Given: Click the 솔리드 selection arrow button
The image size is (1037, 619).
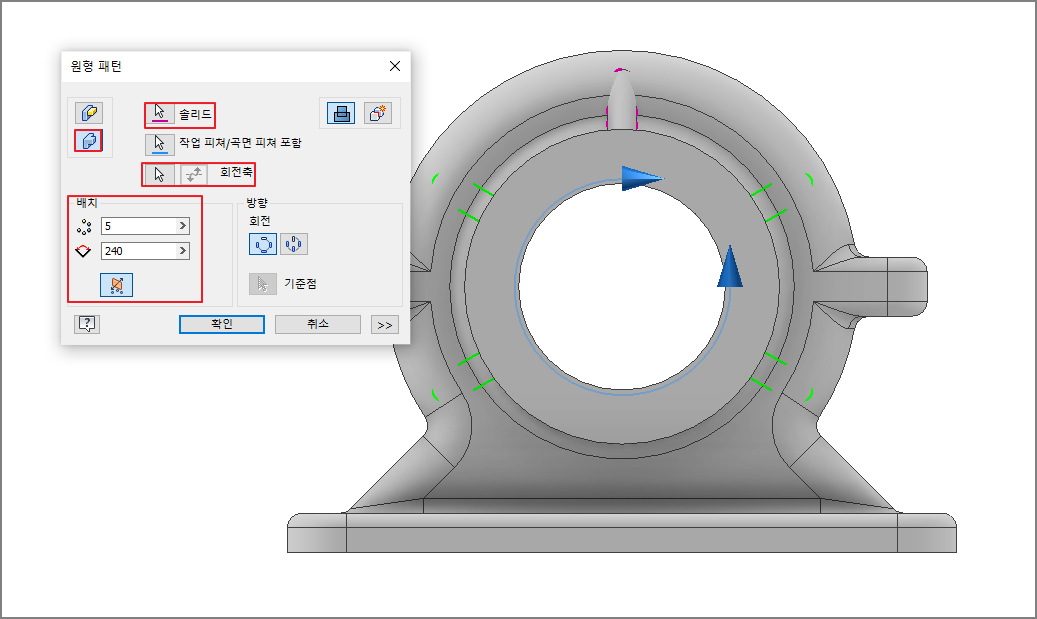Looking at the screenshot, I should pyautogui.click(x=159, y=114).
